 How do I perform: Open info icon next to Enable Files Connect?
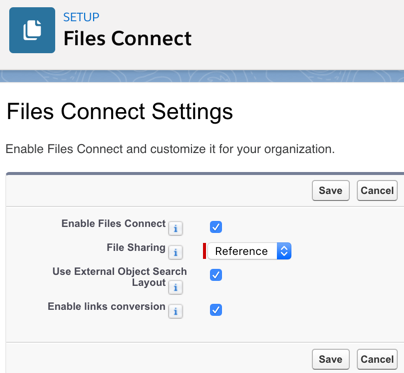tap(175, 229)
